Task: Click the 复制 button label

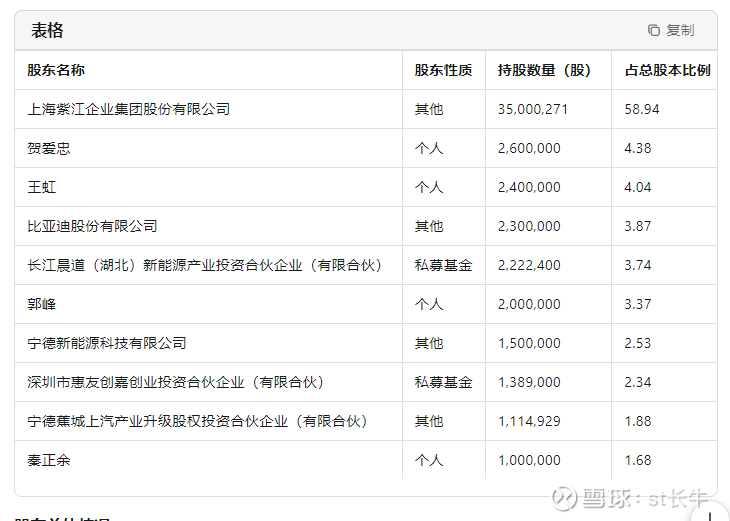Action: pyautogui.click(x=680, y=30)
